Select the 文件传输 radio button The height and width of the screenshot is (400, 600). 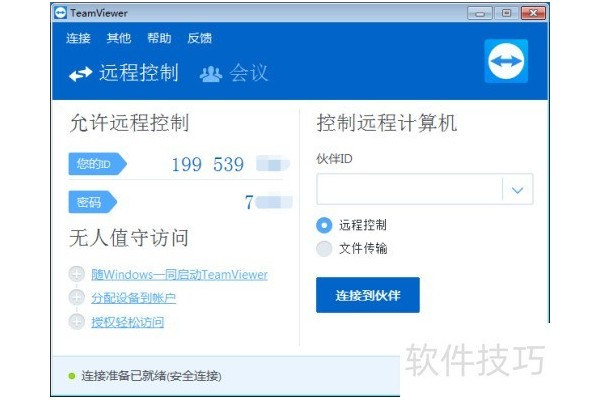pos(324,249)
